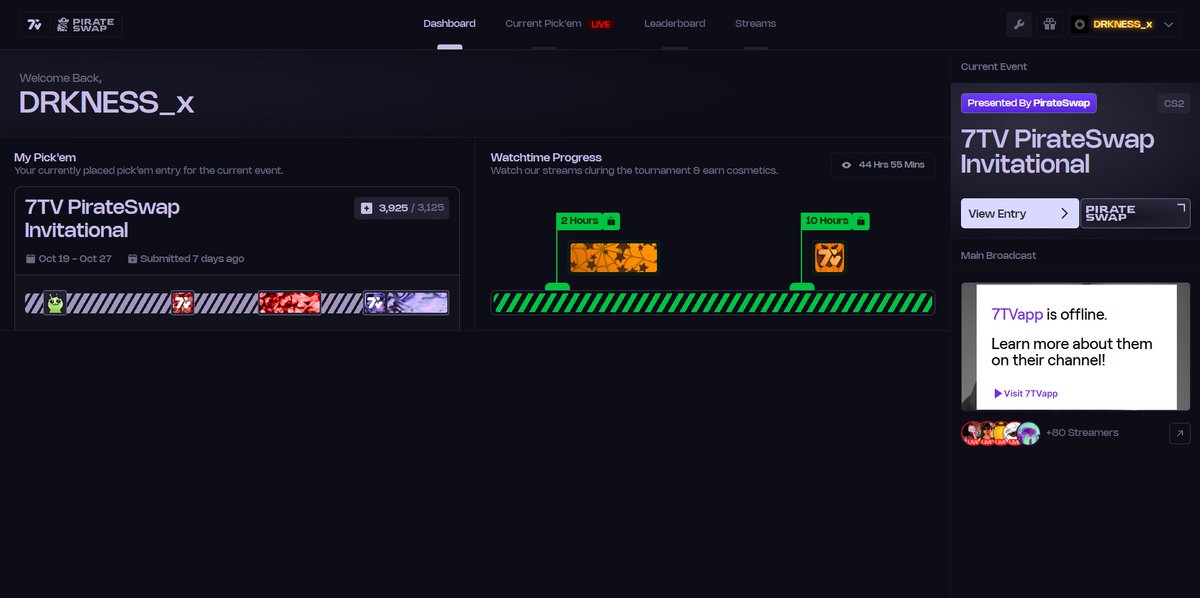Click the +80 Streamers text
1200x598 pixels.
1082,433
